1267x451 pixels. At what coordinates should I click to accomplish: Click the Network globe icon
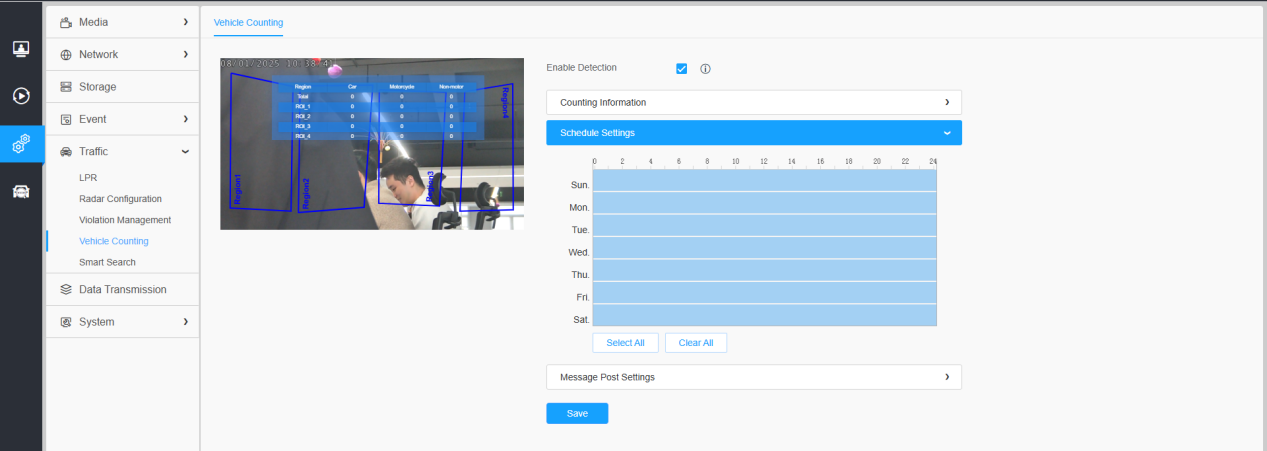tap(66, 54)
